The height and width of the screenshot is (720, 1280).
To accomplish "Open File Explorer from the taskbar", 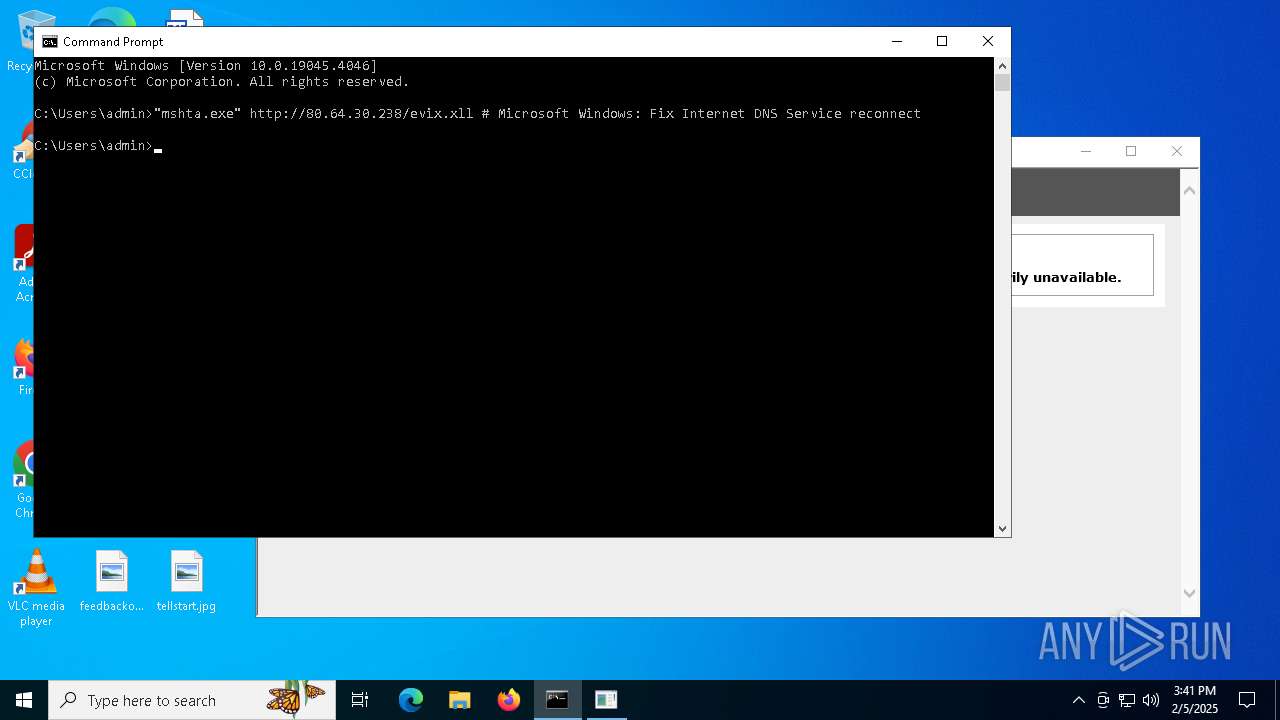I will [x=460, y=700].
